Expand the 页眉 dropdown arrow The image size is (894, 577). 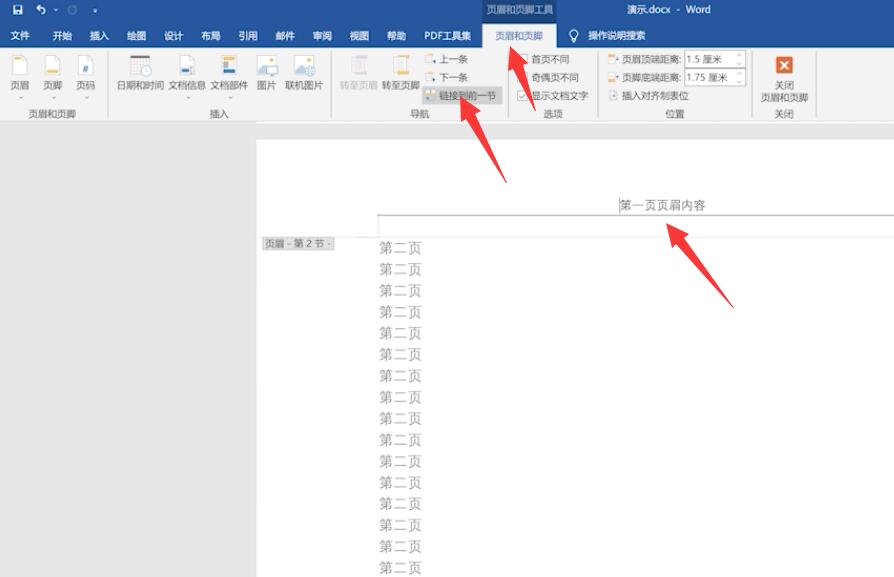point(20,98)
